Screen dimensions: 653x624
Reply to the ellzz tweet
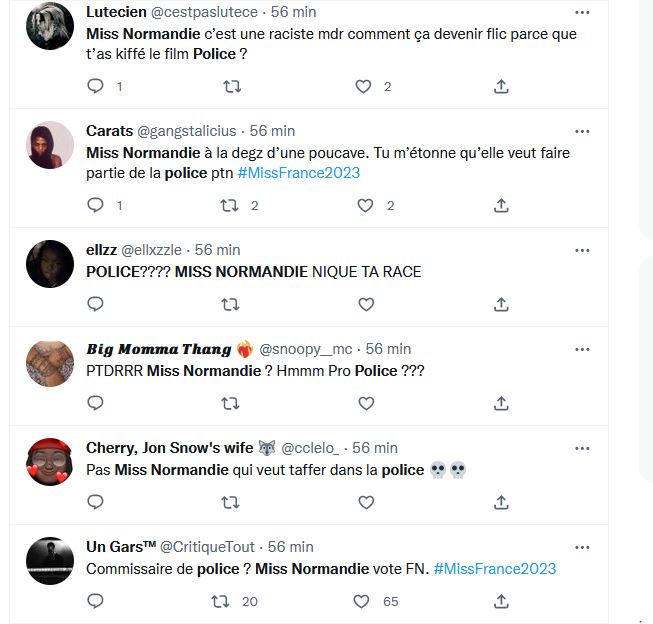(x=96, y=304)
